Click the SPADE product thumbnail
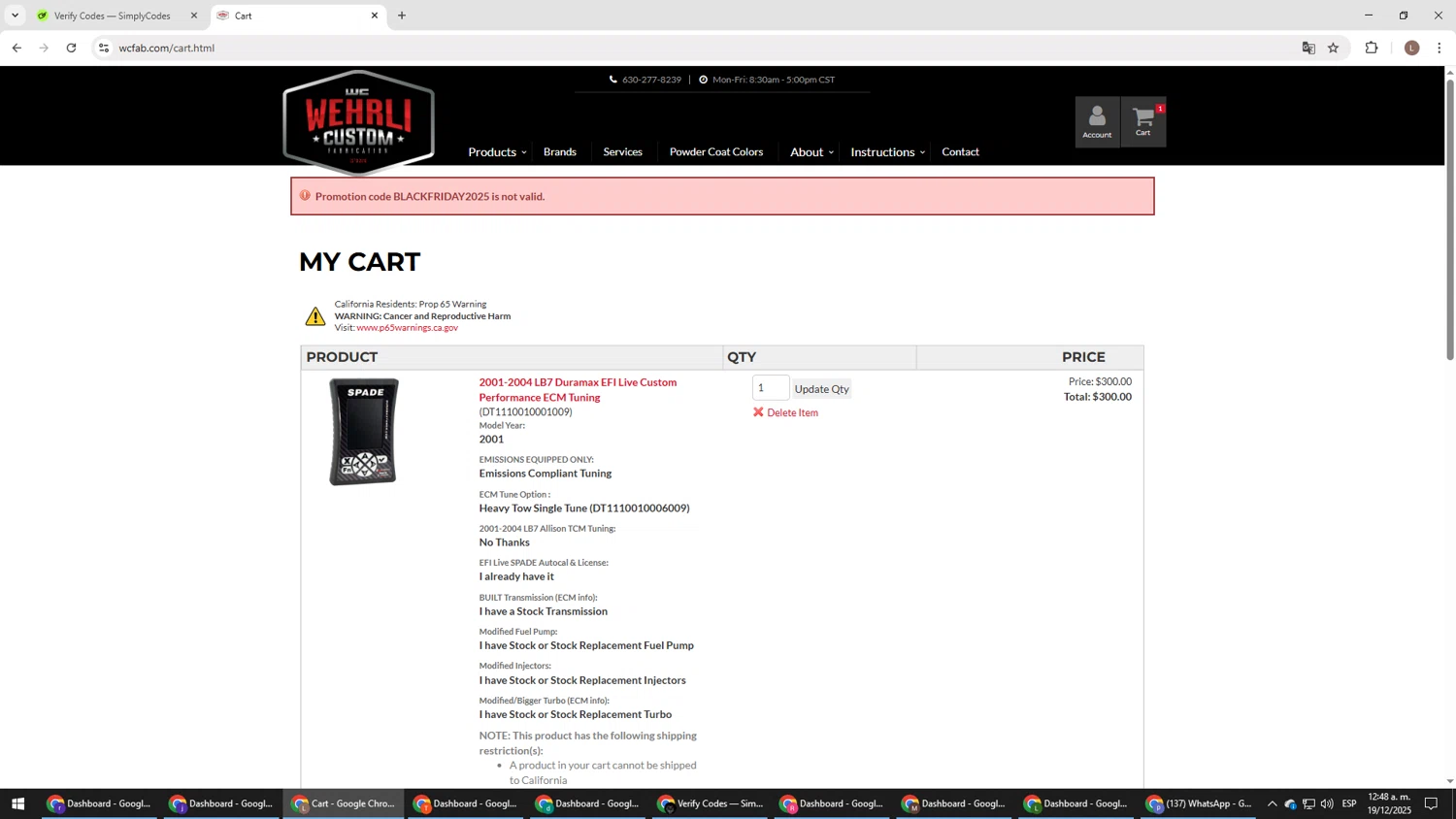The image size is (1456, 819). click(364, 432)
